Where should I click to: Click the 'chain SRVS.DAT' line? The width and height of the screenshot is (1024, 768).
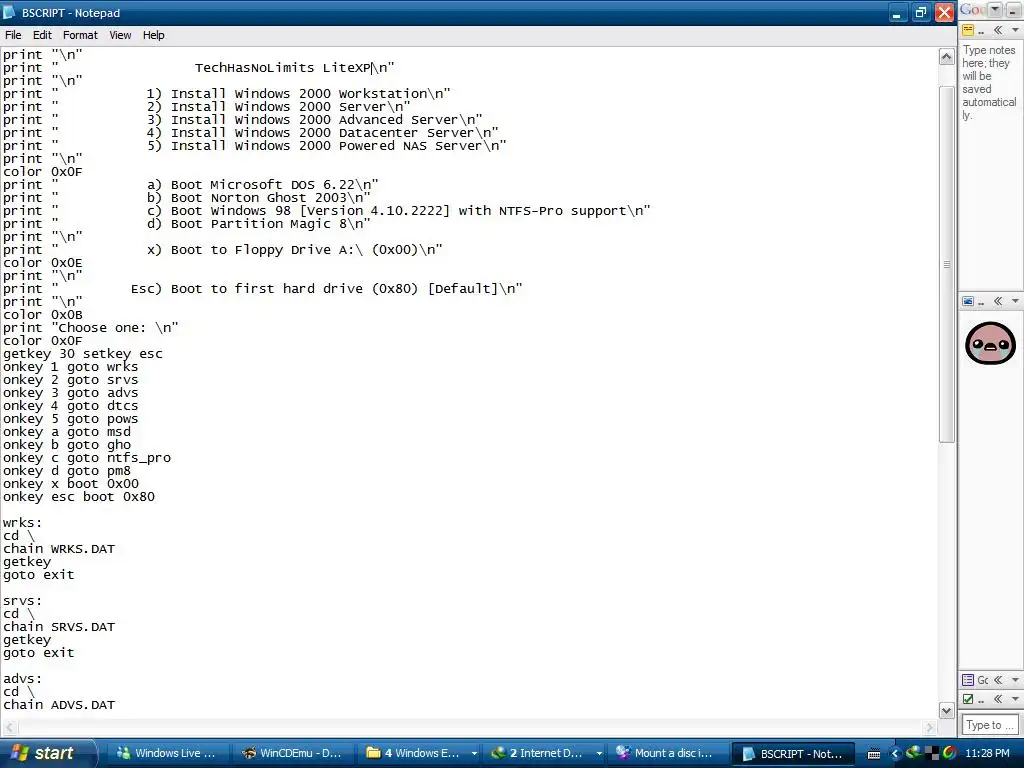(59, 627)
